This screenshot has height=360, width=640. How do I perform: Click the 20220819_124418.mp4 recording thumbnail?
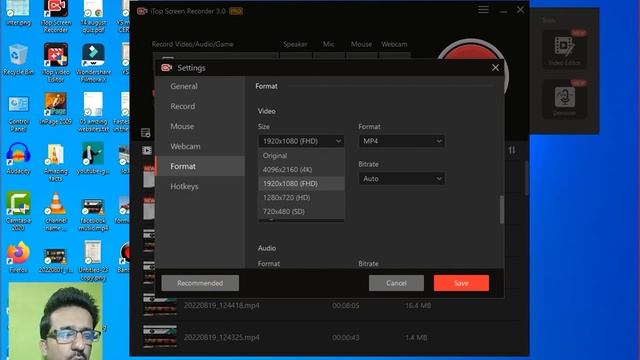pos(160,305)
